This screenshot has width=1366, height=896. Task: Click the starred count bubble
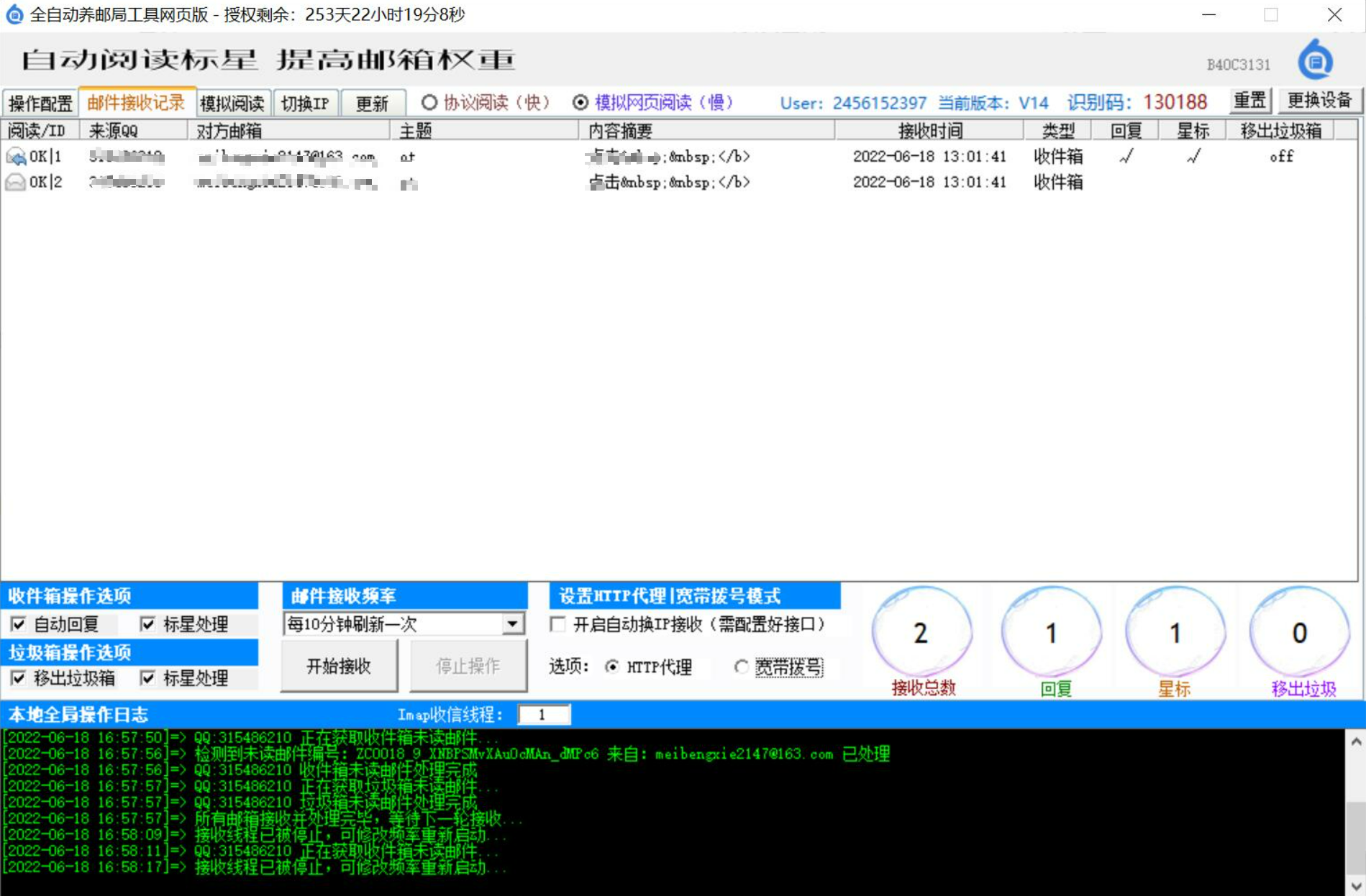tap(1175, 633)
